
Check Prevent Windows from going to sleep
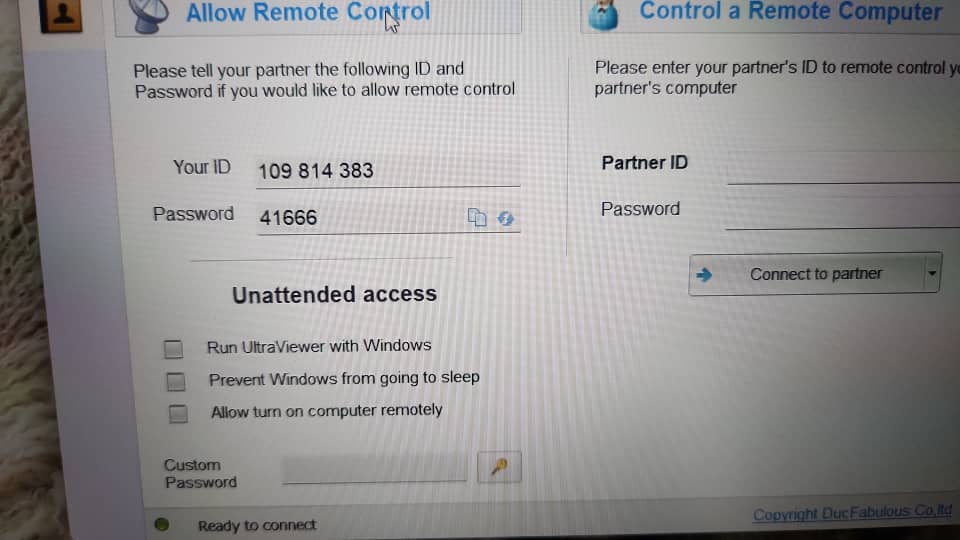(x=176, y=381)
